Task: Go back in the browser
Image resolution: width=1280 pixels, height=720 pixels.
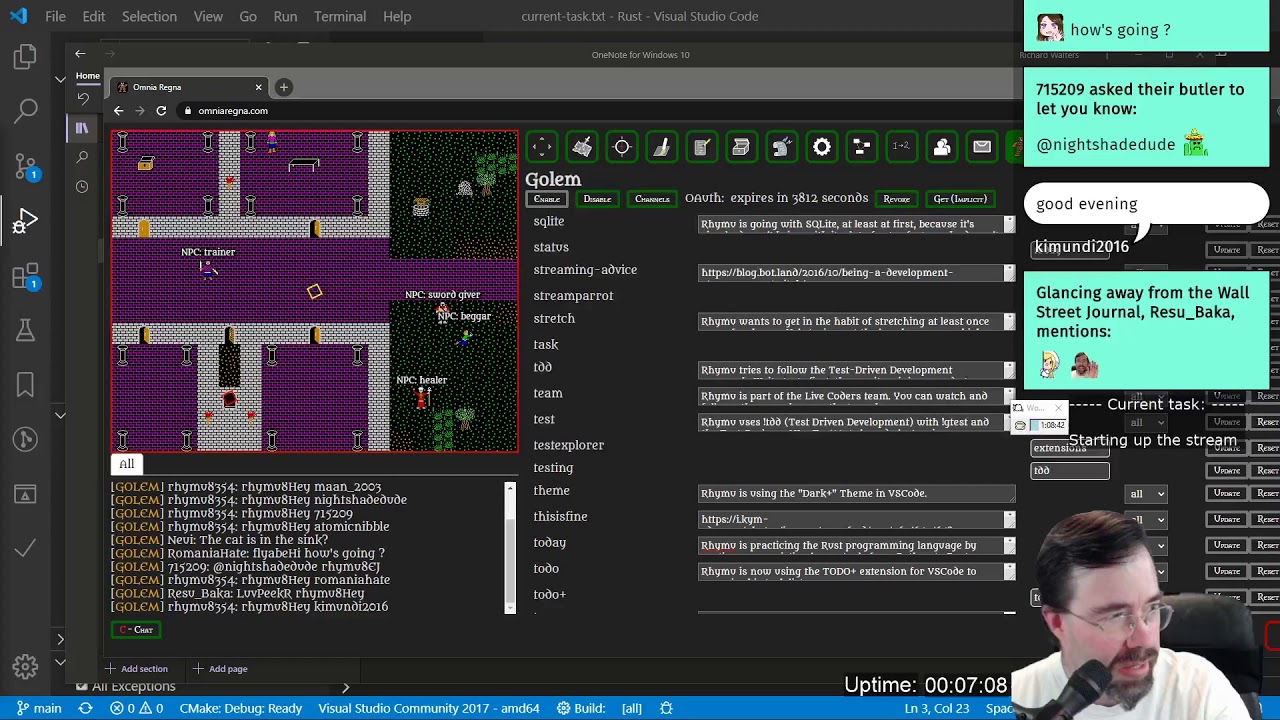Action: 118,111
